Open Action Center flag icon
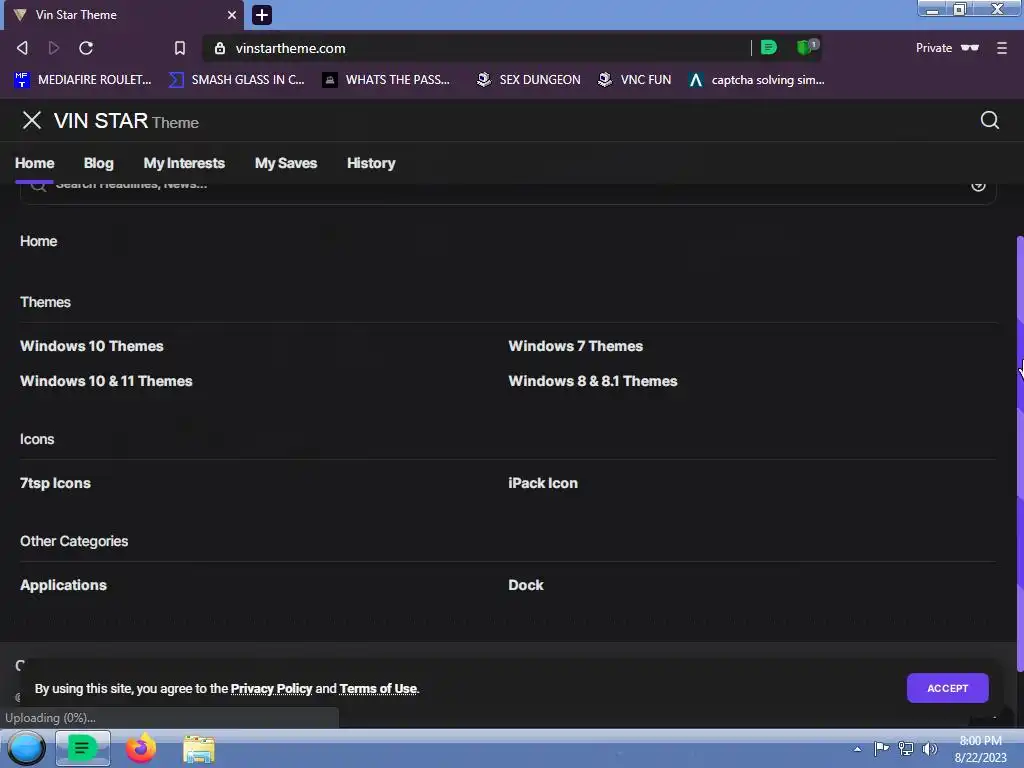This screenshot has width=1024, height=768. coord(881,749)
